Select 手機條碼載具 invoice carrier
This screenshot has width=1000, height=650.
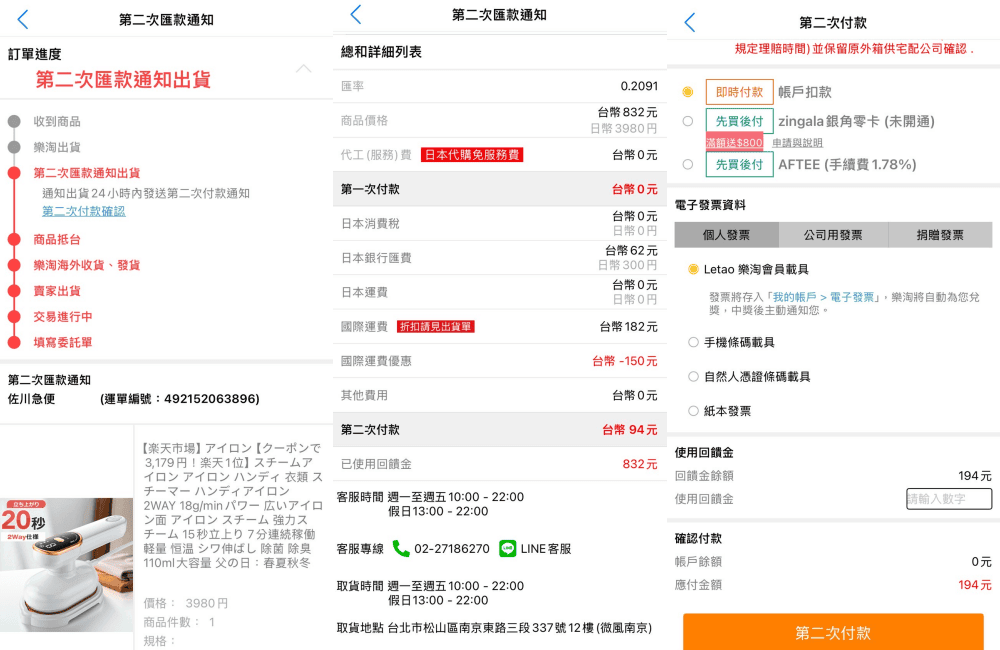(694, 342)
